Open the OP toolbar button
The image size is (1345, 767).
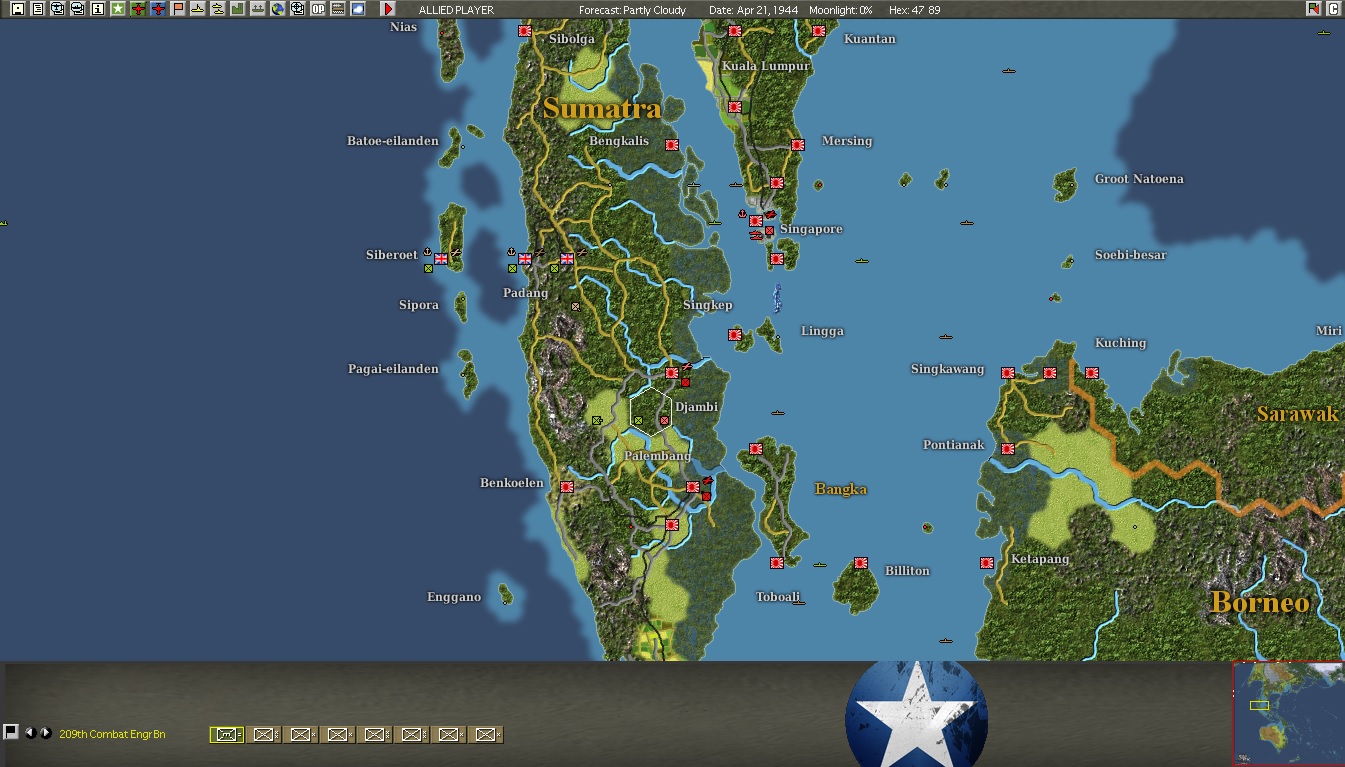point(318,9)
